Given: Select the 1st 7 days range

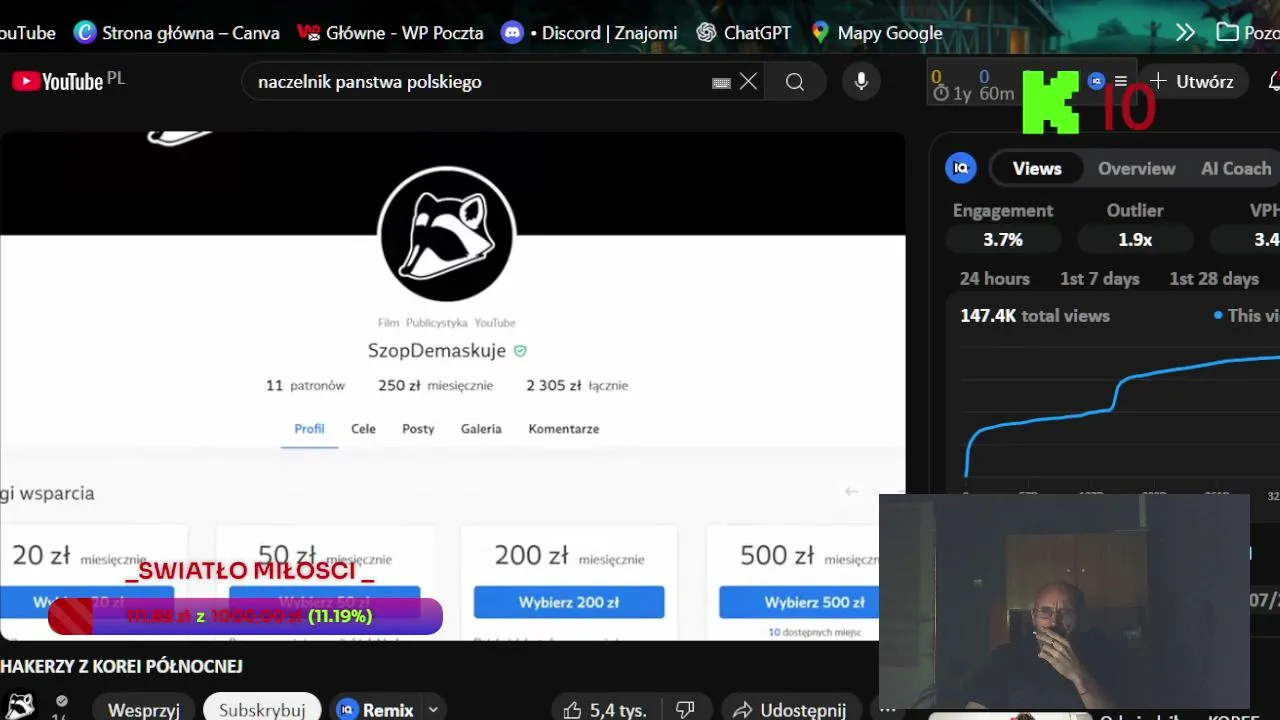Looking at the screenshot, I should [x=1099, y=279].
